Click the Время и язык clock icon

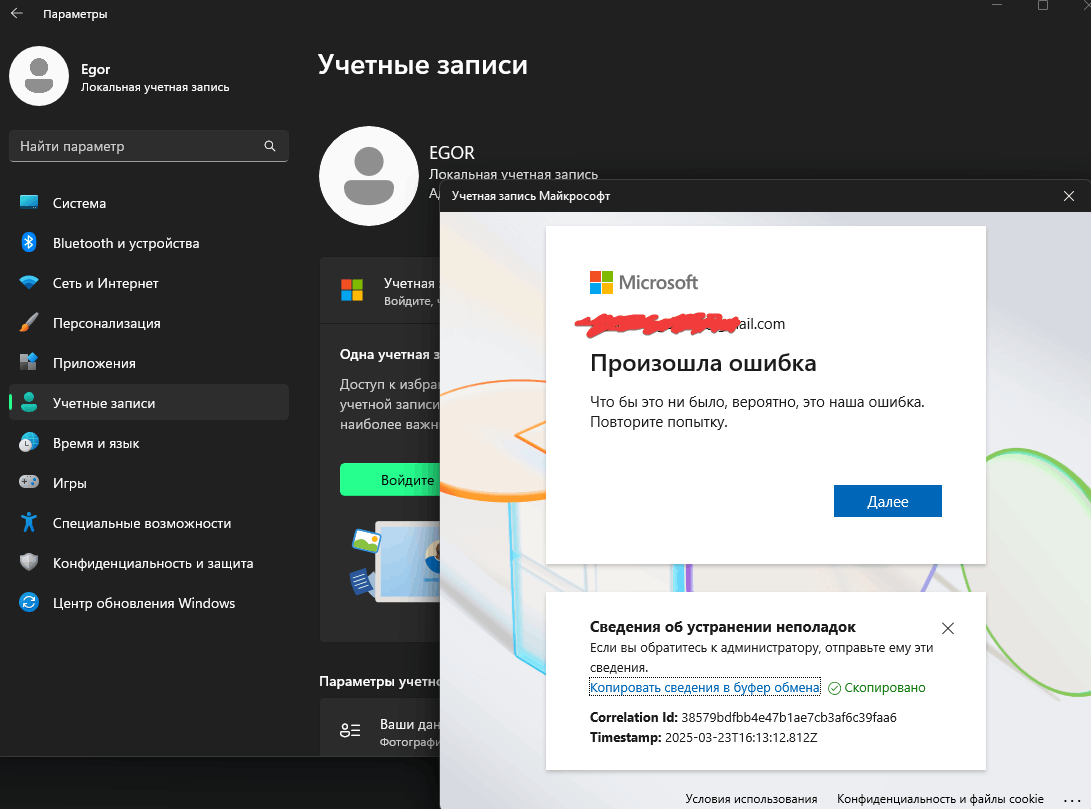(29, 442)
